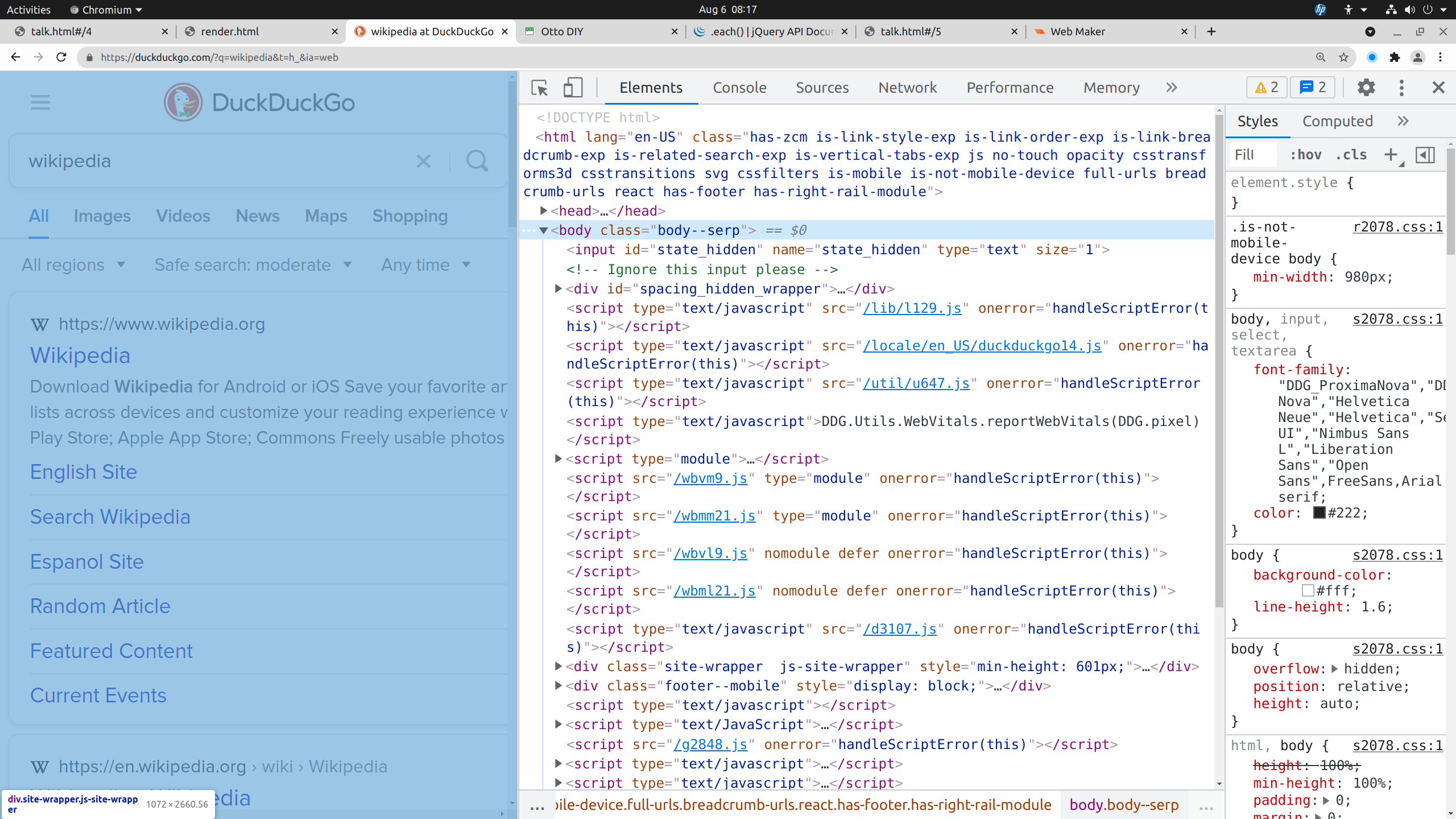Toggle the computed styles sidebar pane icon
Screen dimensions: 1456x819
(x=1425, y=155)
